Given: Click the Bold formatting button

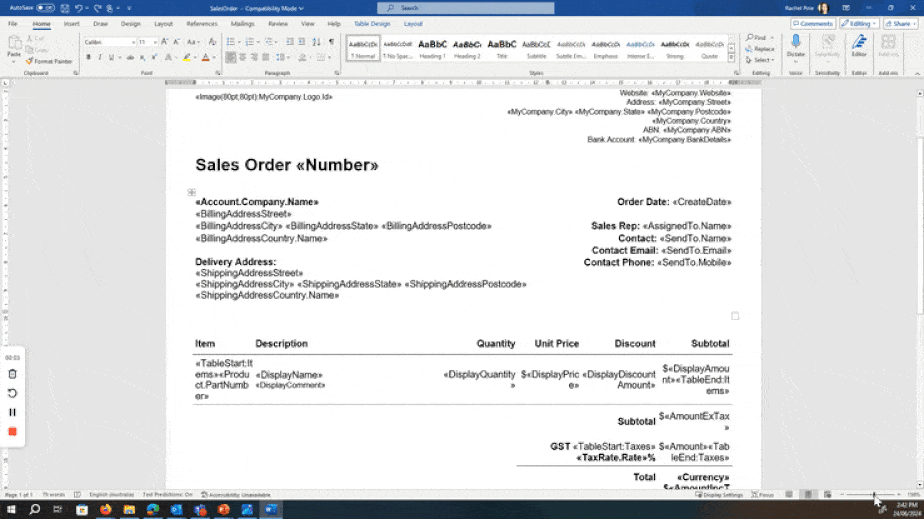Looking at the screenshot, I should [88, 57].
